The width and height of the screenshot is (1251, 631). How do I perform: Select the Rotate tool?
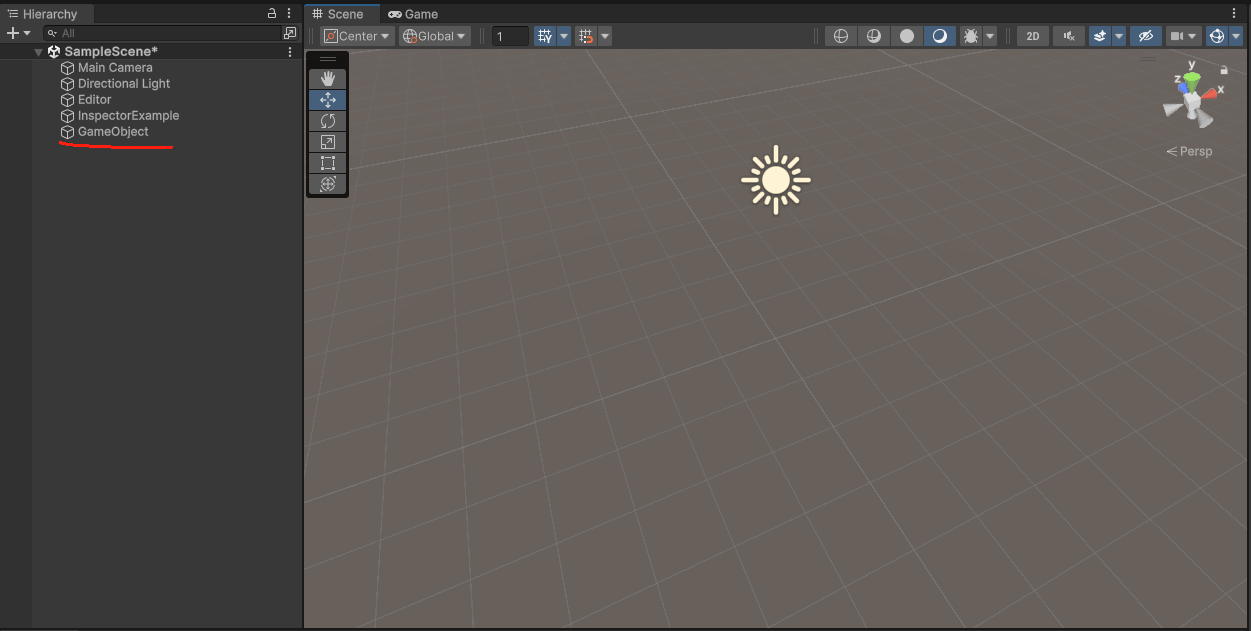(327, 121)
